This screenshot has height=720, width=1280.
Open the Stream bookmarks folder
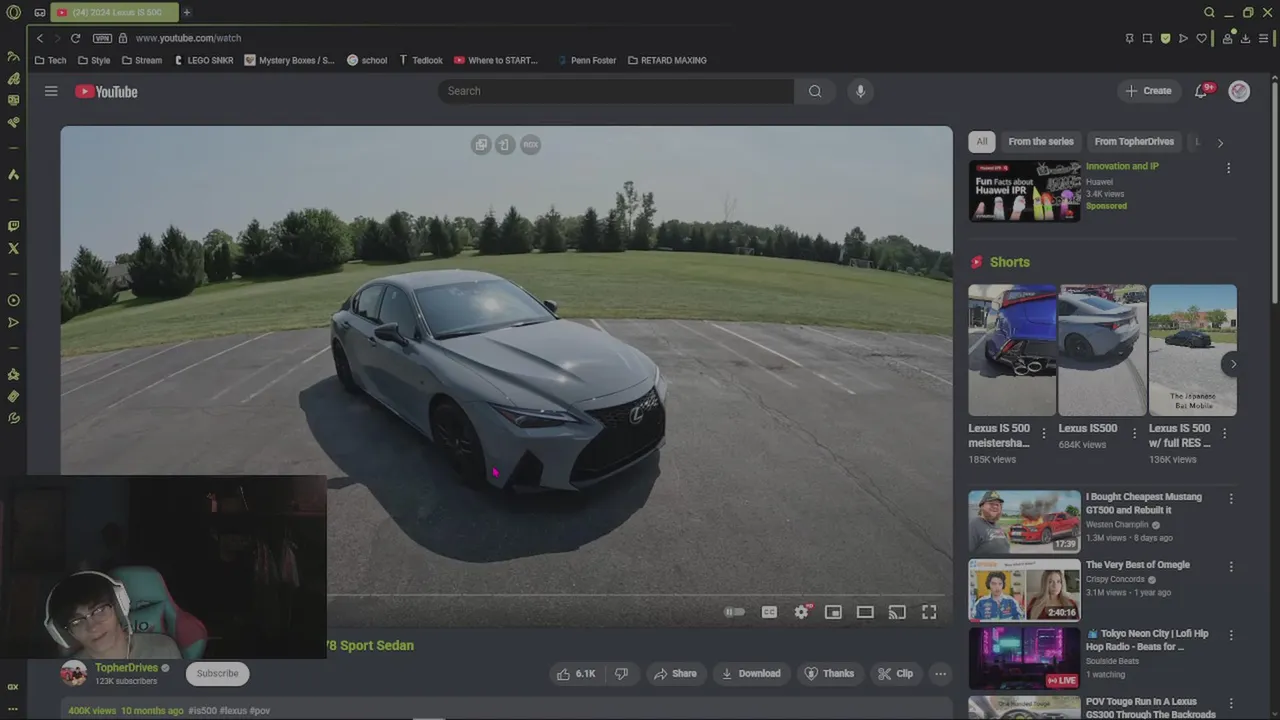pyautogui.click(x=142, y=60)
